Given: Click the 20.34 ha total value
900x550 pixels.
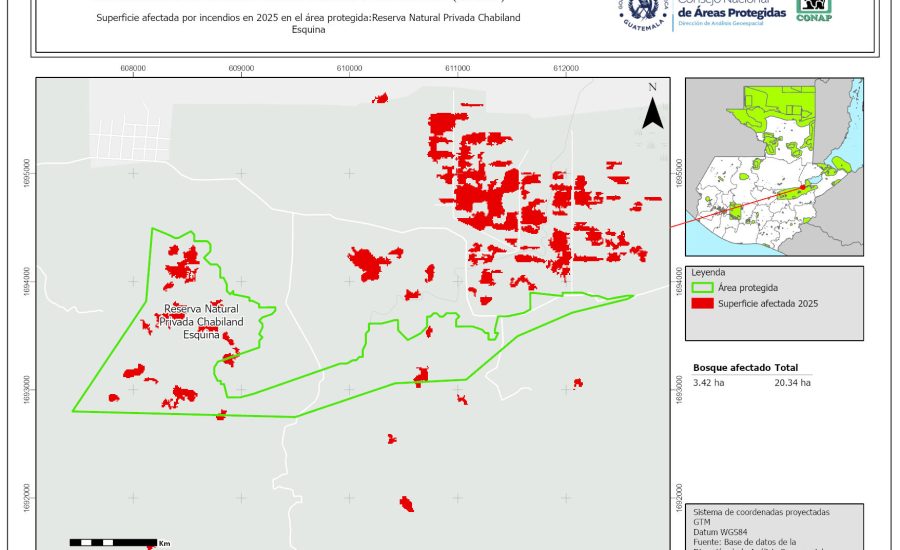Looking at the screenshot, I should pos(792,382).
